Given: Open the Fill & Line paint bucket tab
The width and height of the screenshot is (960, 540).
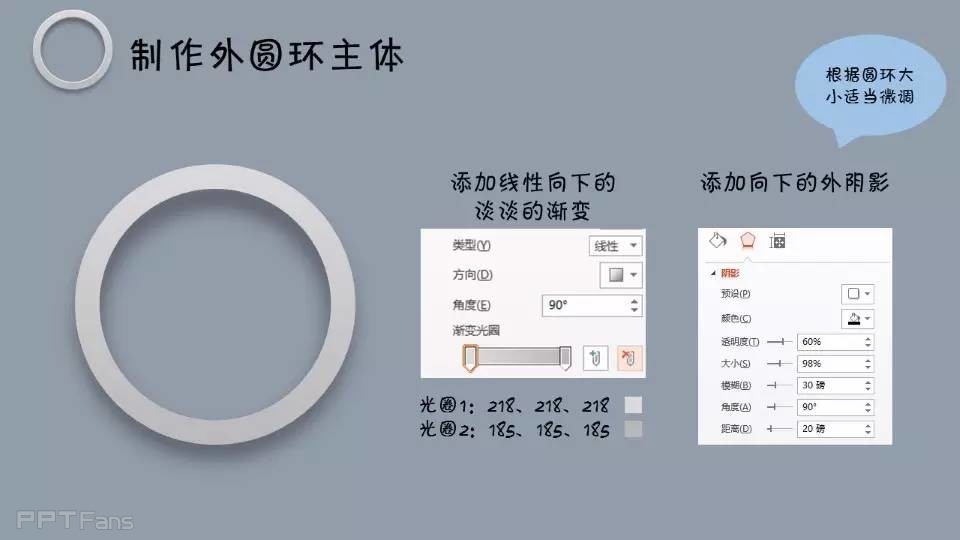Looking at the screenshot, I should coord(718,241).
